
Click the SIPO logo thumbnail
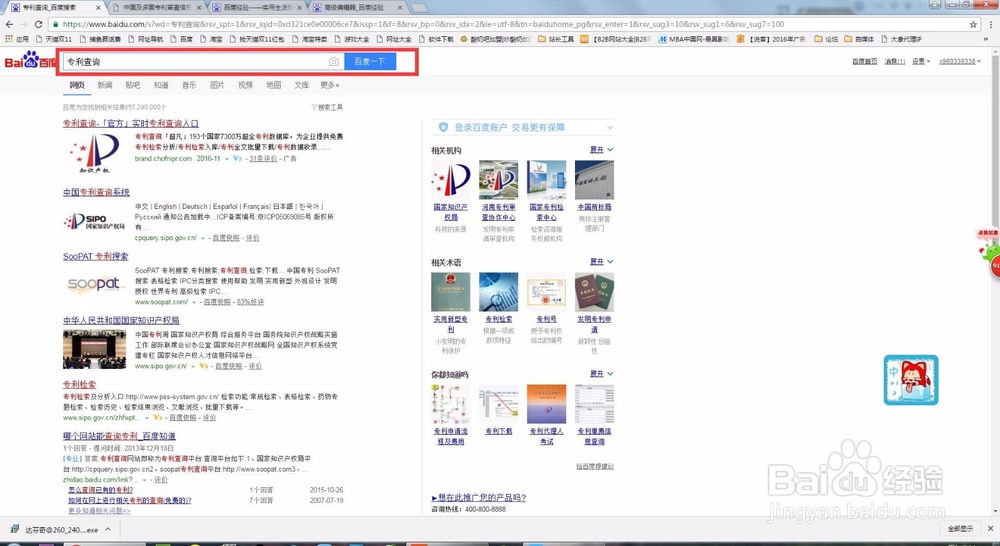[94, 221]
